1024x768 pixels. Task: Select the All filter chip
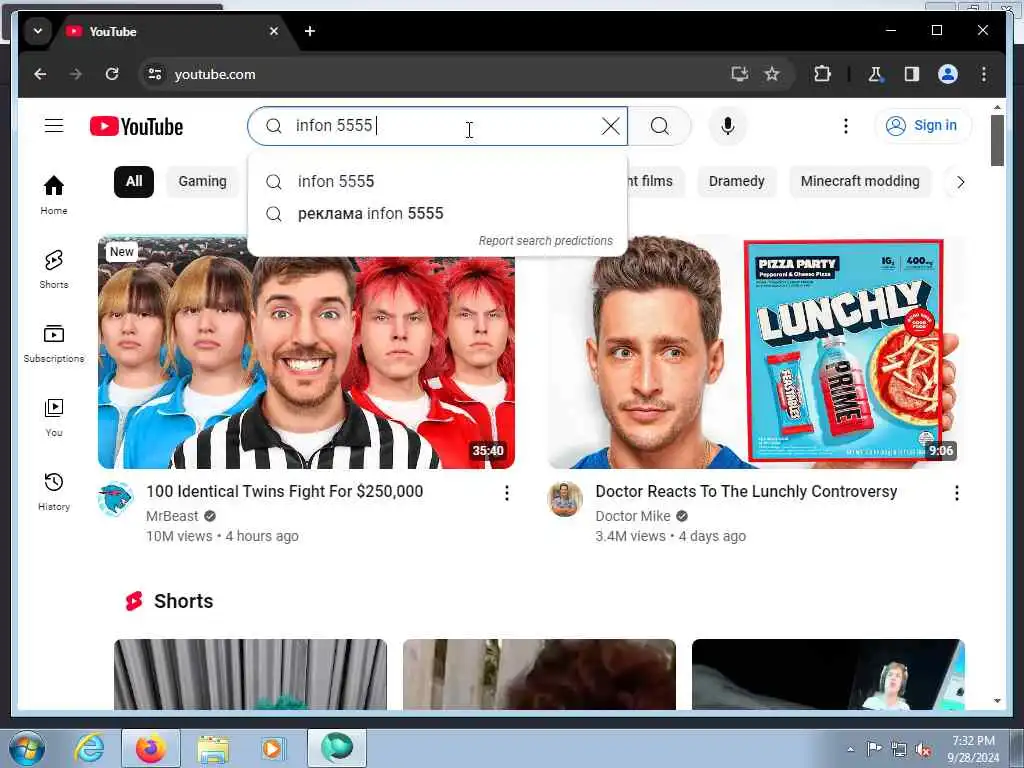(x=134, y=182)
